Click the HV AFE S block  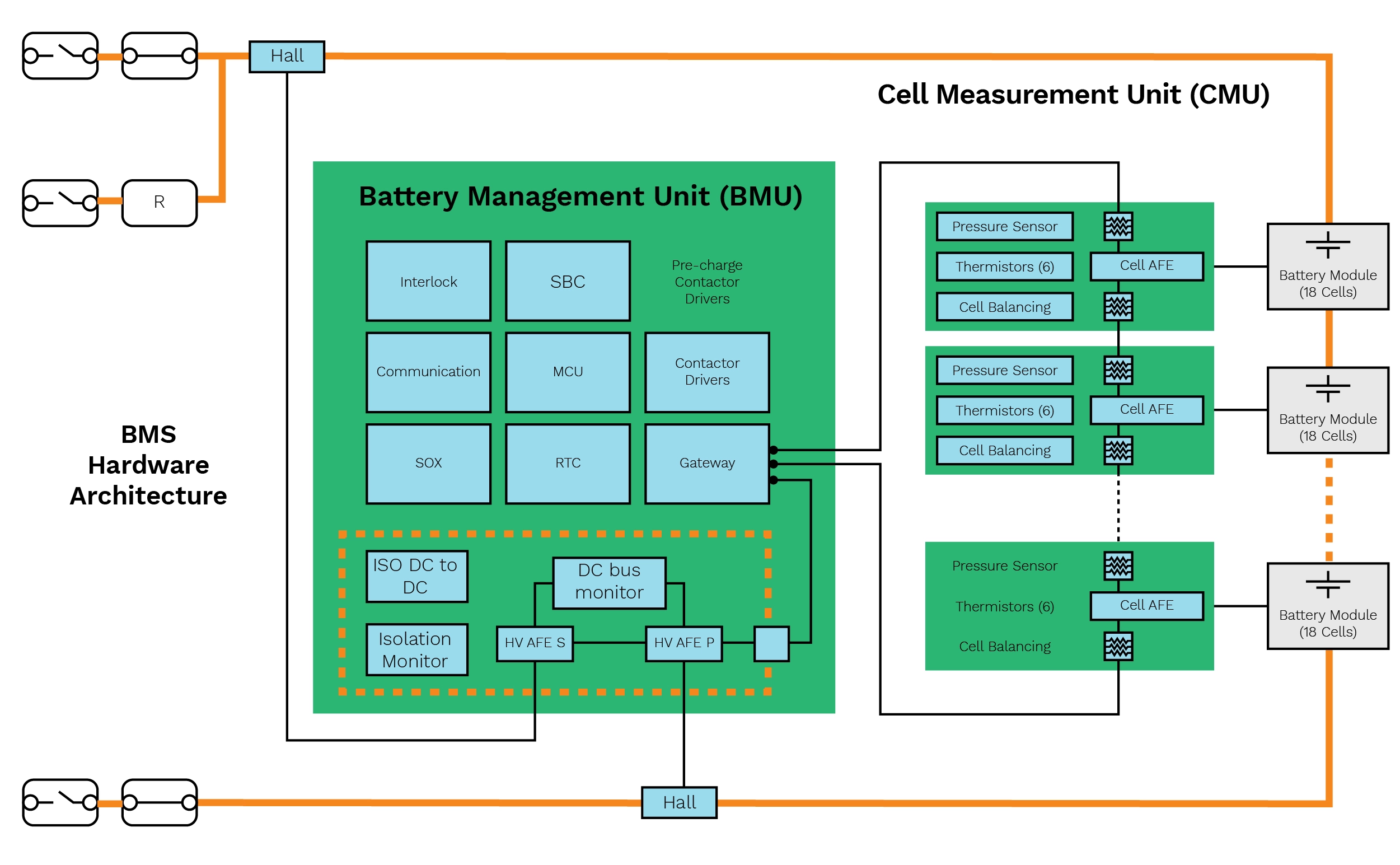click(535, 643)
